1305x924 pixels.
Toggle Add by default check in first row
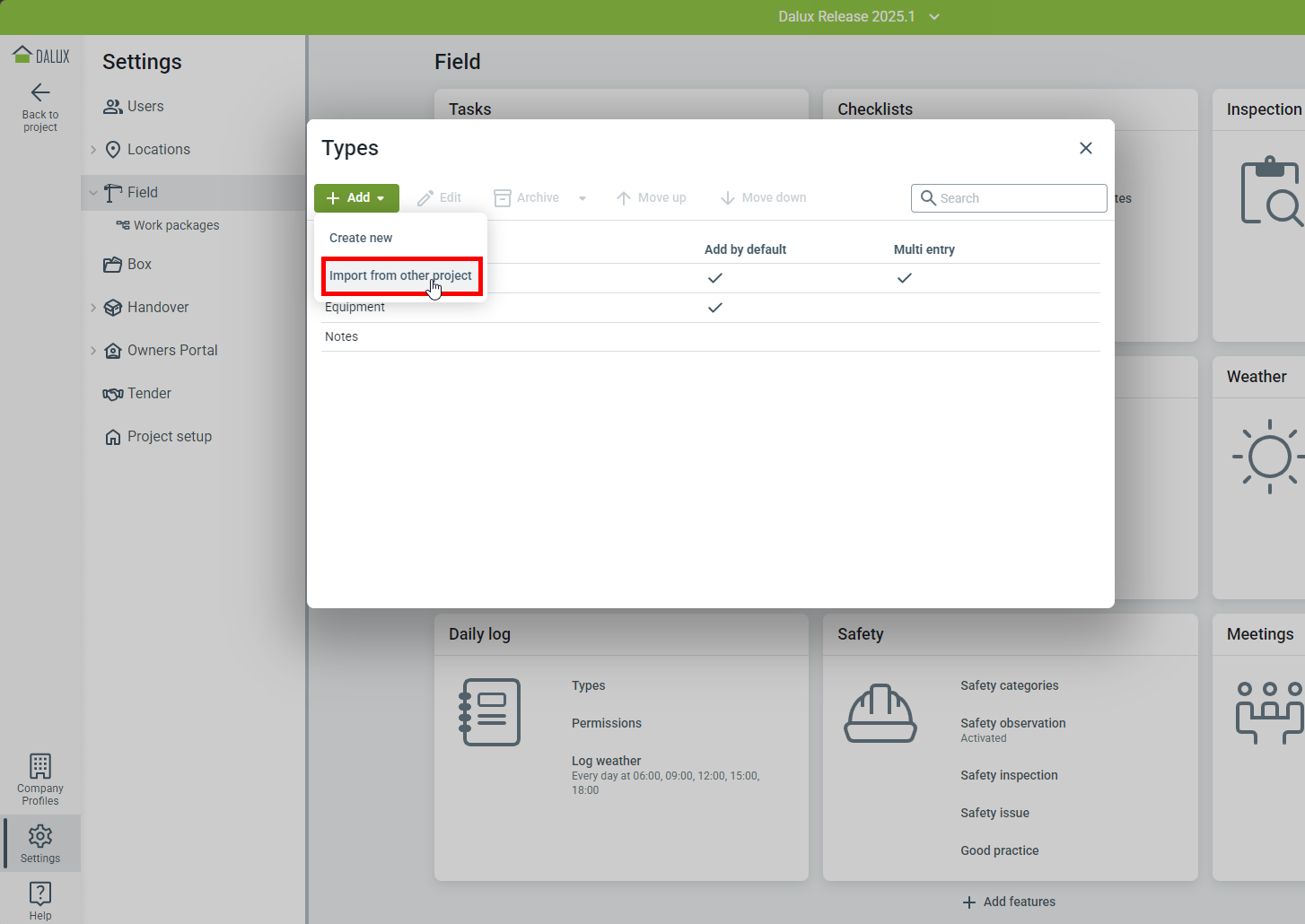point(714,278)
